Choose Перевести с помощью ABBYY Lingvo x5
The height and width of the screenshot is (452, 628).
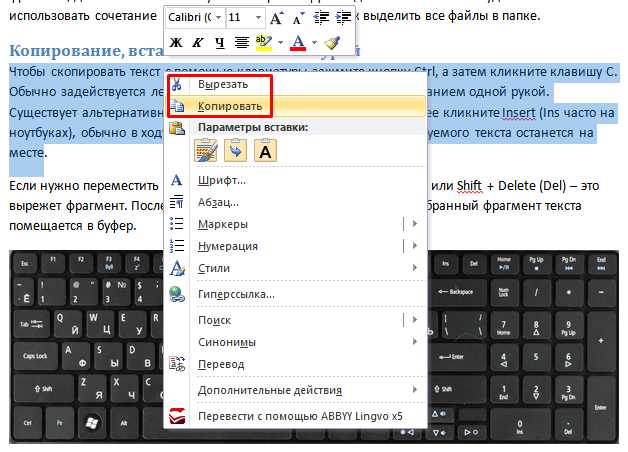pos(296,416)
